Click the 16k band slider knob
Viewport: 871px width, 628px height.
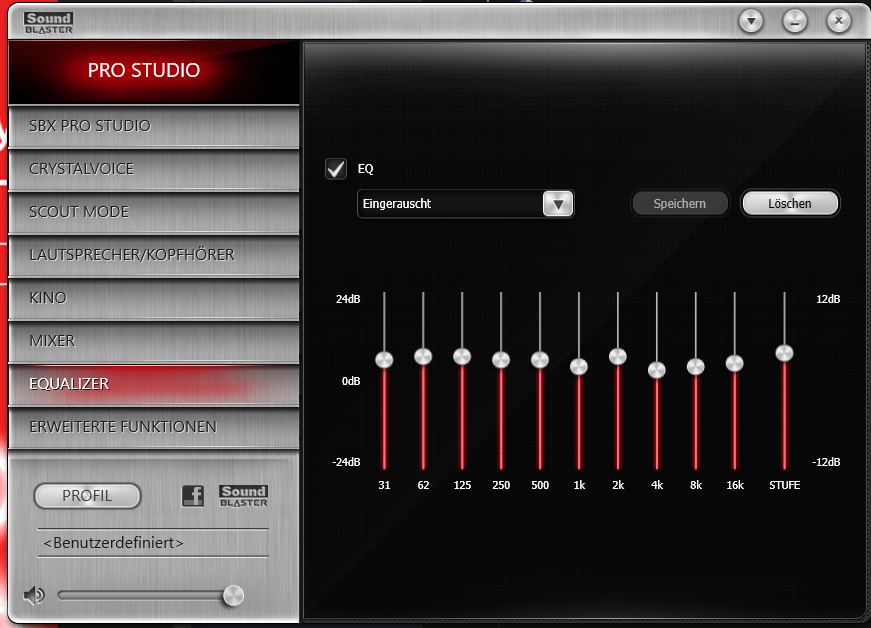coord(734,363)
